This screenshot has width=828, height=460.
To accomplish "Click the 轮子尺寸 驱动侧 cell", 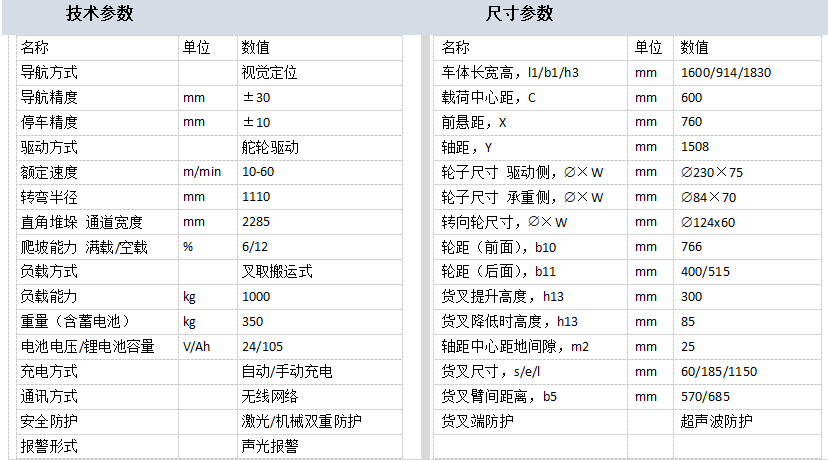I will 531,172.
